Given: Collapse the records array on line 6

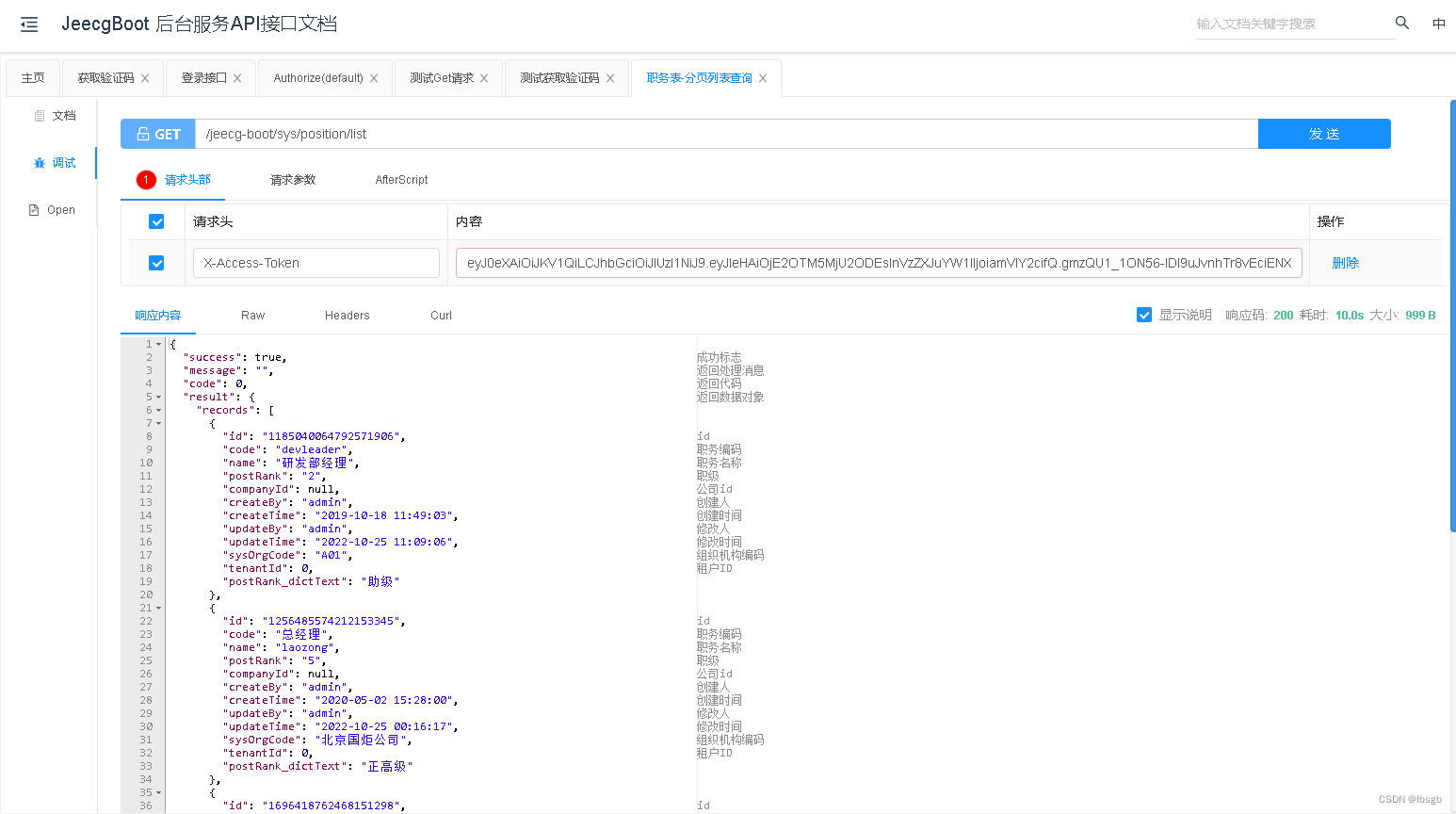Looking at the screenshot, I should point(160,410).
